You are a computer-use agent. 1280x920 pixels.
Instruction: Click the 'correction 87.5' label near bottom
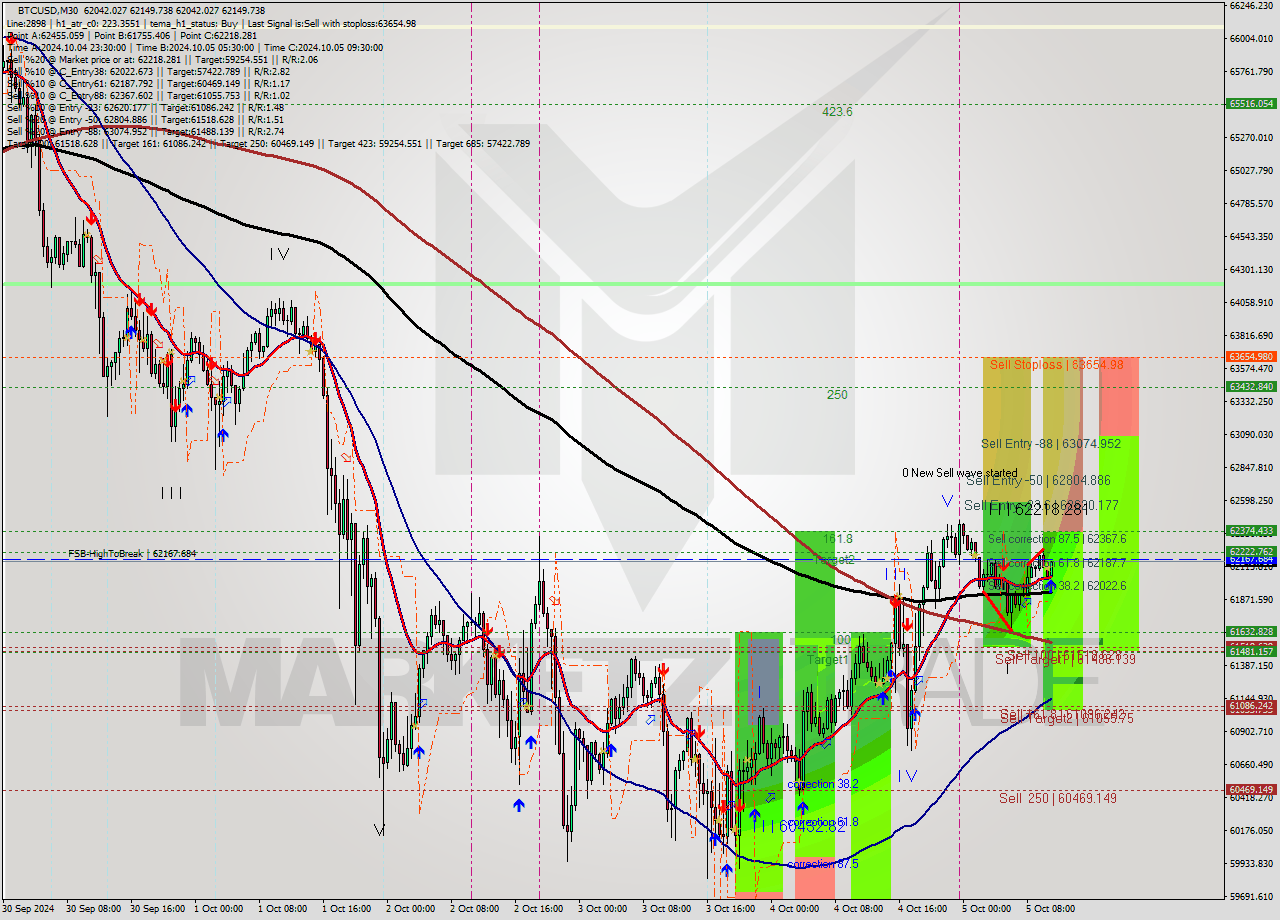click(822, 864)
